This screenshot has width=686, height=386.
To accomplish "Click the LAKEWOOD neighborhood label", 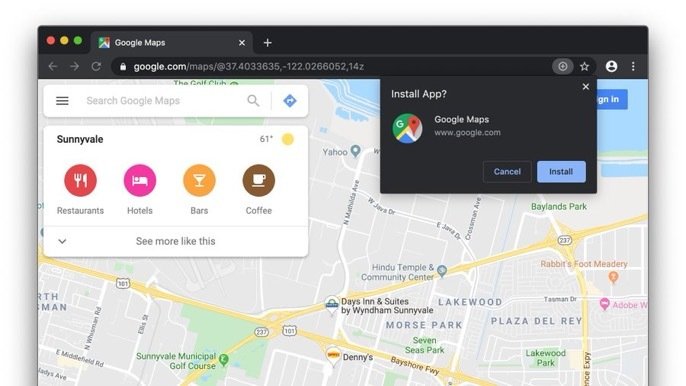I will (470, 302).
